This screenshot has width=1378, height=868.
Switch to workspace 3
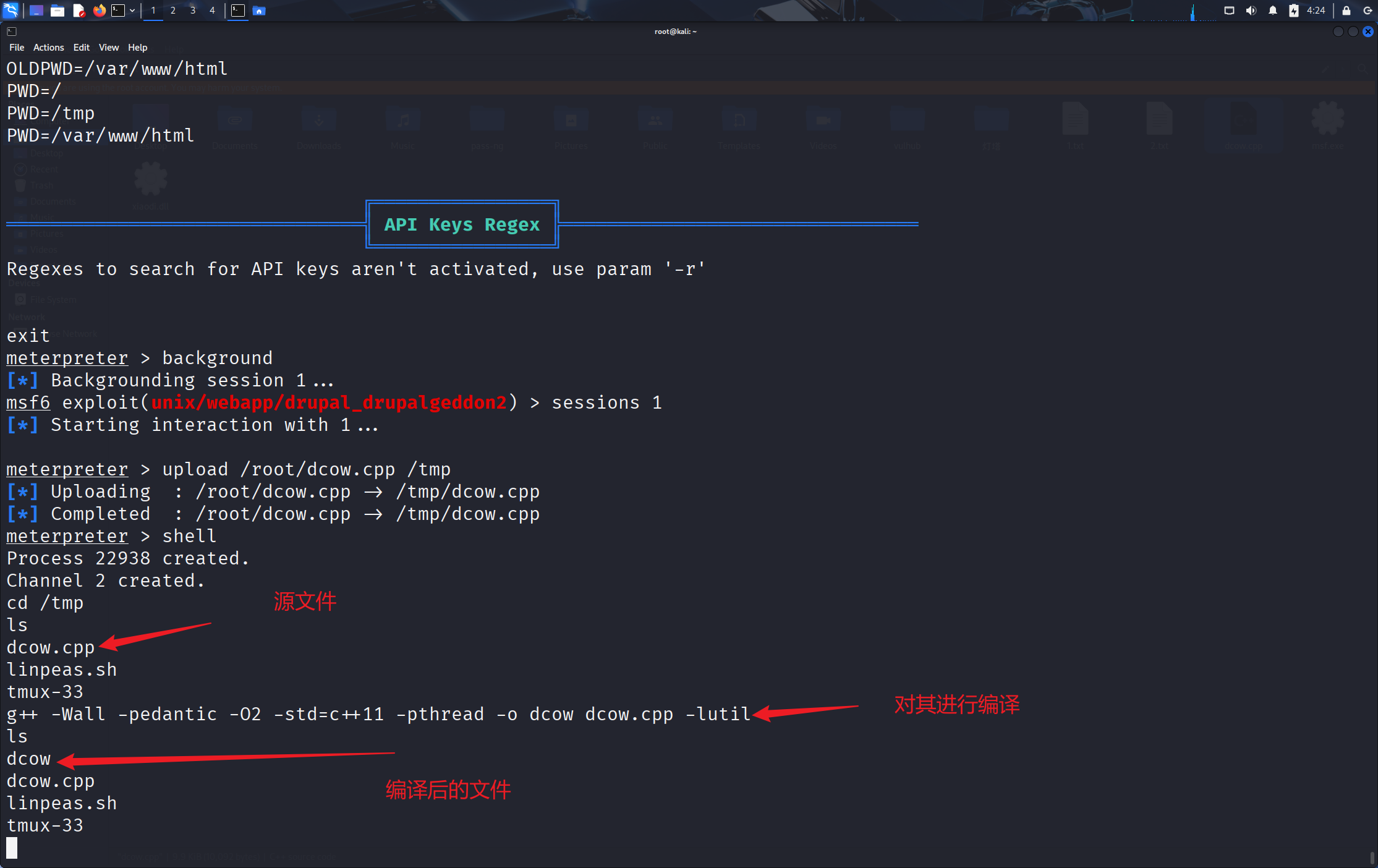193,11
